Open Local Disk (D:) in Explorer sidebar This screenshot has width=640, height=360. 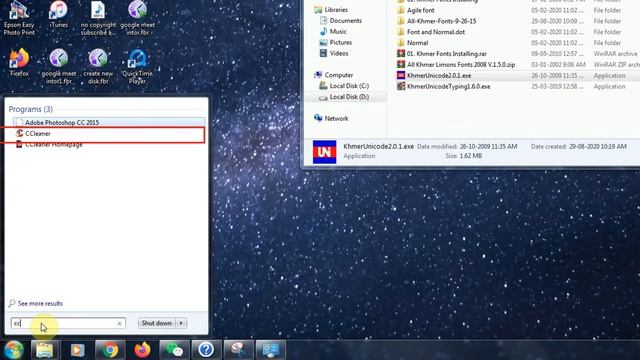(344, 97)
